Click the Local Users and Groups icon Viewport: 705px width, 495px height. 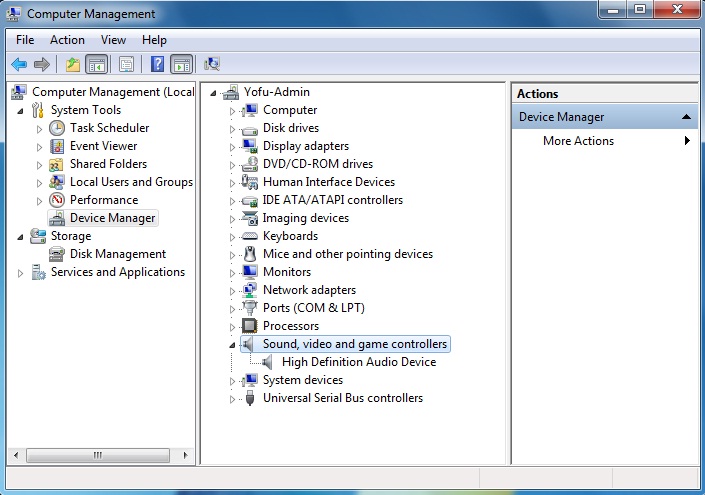[57, 182]
